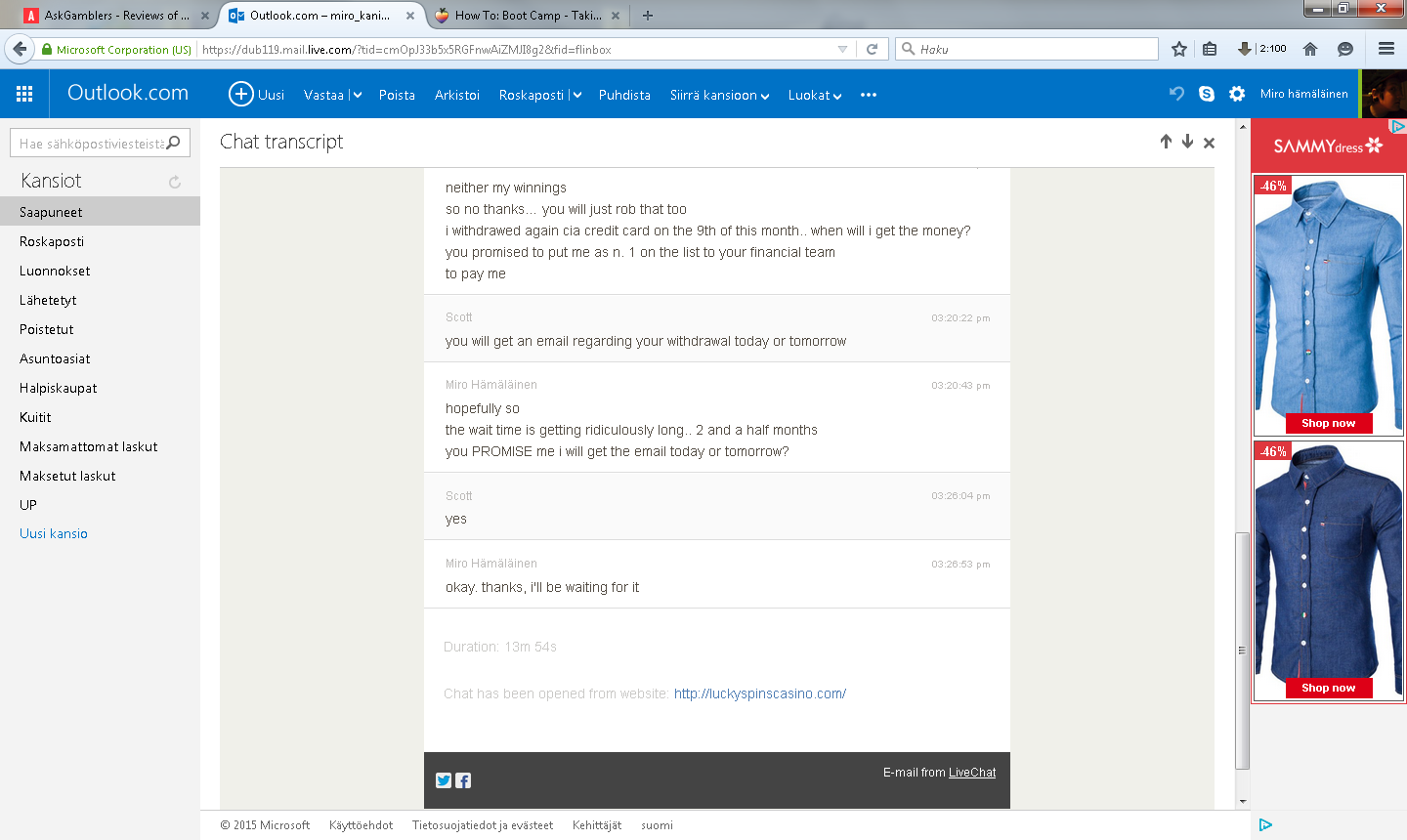This screenshot has height=840, width=1407.
Task: Open the browser hamburger menu
Action: (1386, 49)
